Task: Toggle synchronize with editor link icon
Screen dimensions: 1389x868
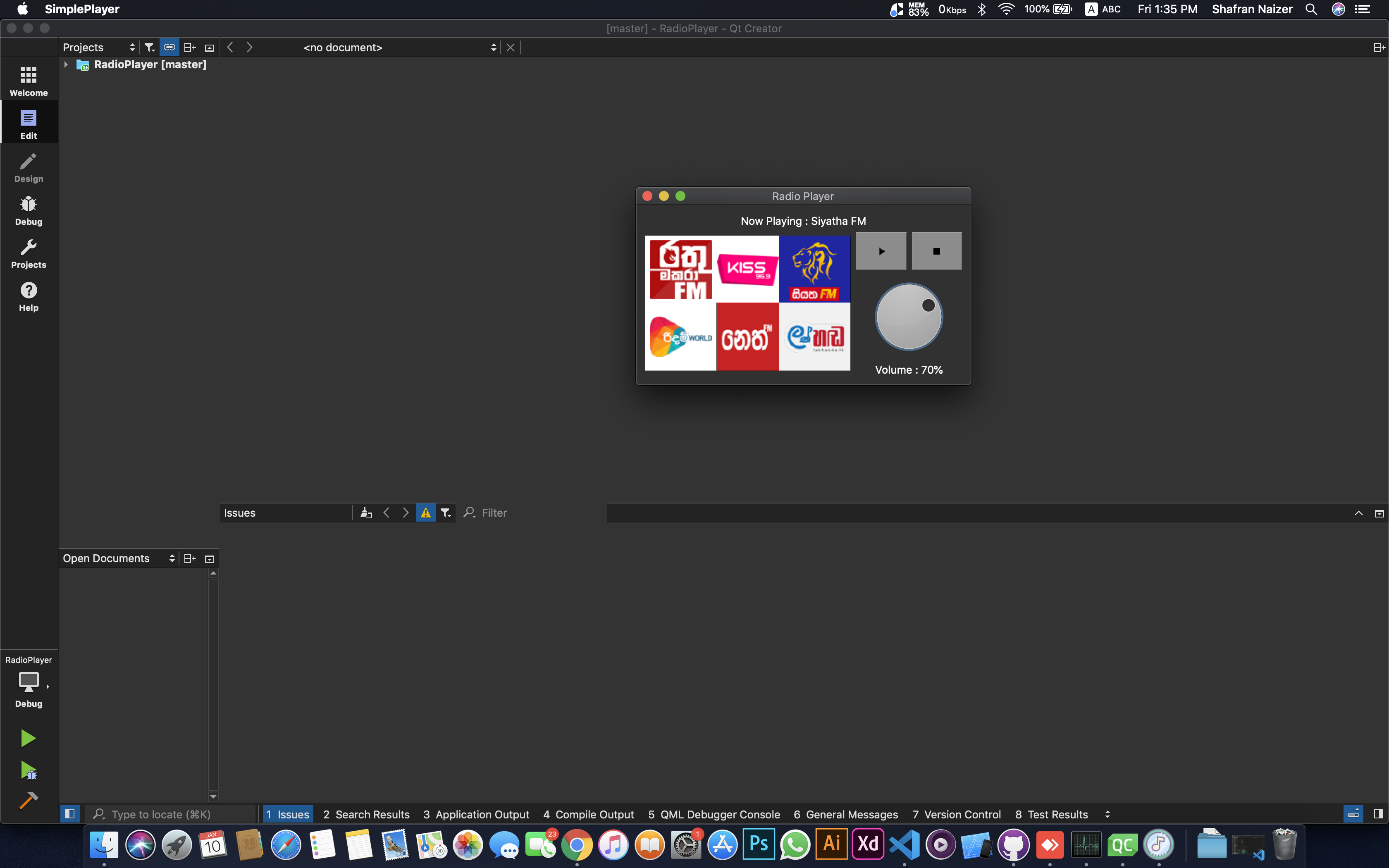Action: (169, 47)
